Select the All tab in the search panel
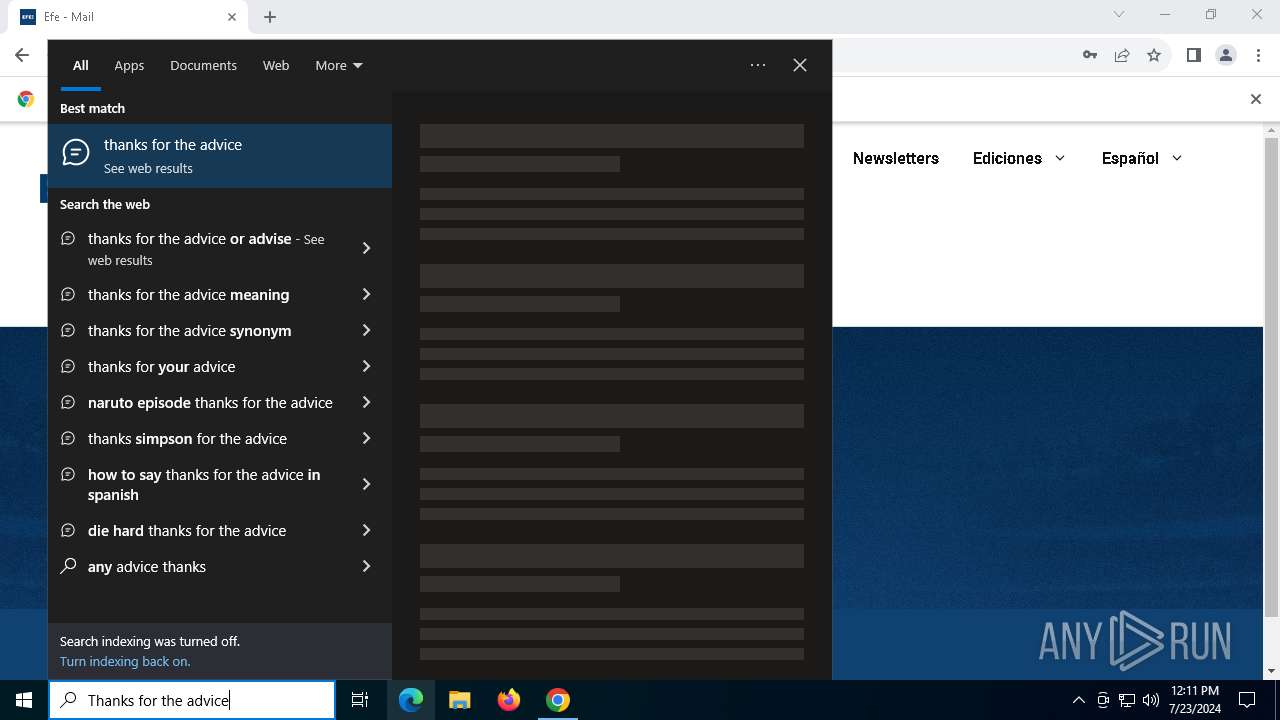Screen dimensions: 1280x720 [x=81, y=65]
